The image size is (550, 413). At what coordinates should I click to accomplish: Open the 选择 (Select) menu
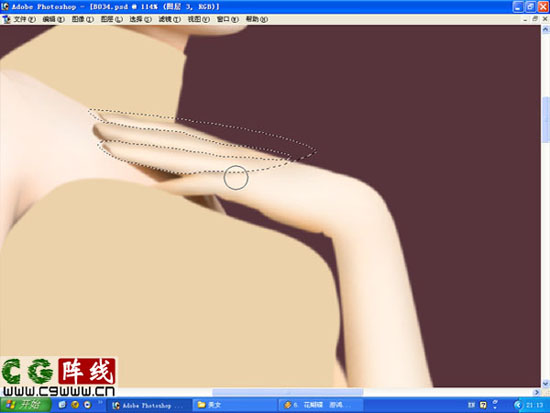point(140,19)
